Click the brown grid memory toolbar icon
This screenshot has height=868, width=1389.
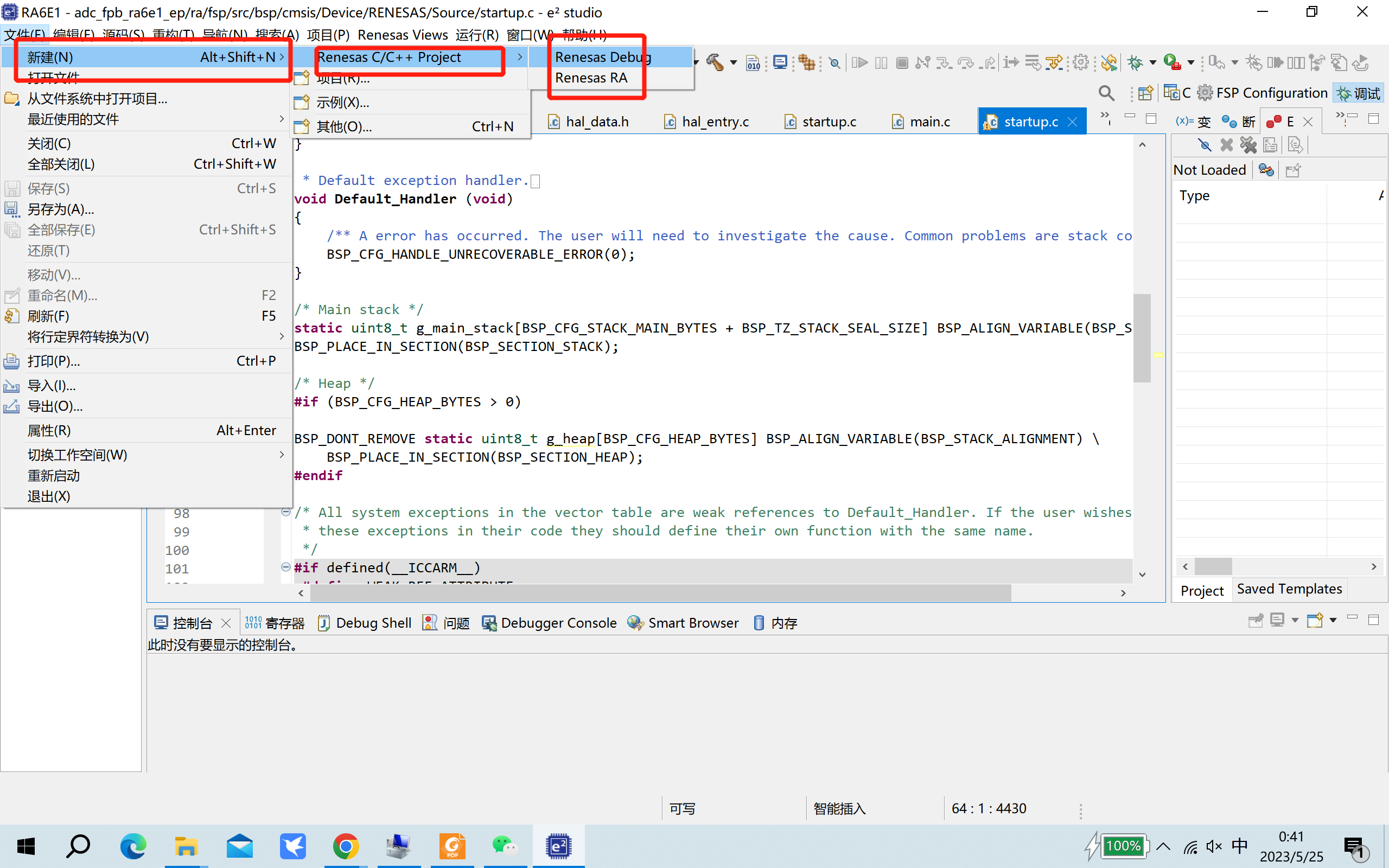[806, 62]
